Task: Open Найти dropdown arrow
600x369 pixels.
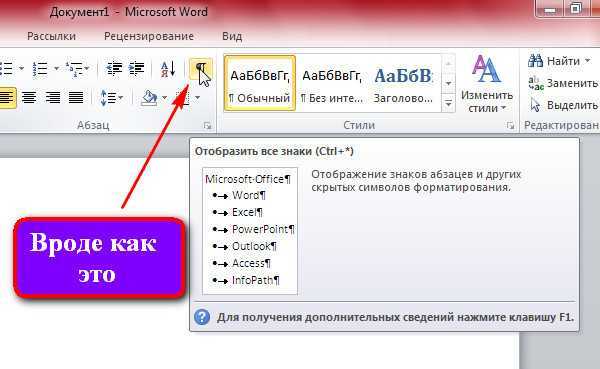Action: [x=587, y=61]
